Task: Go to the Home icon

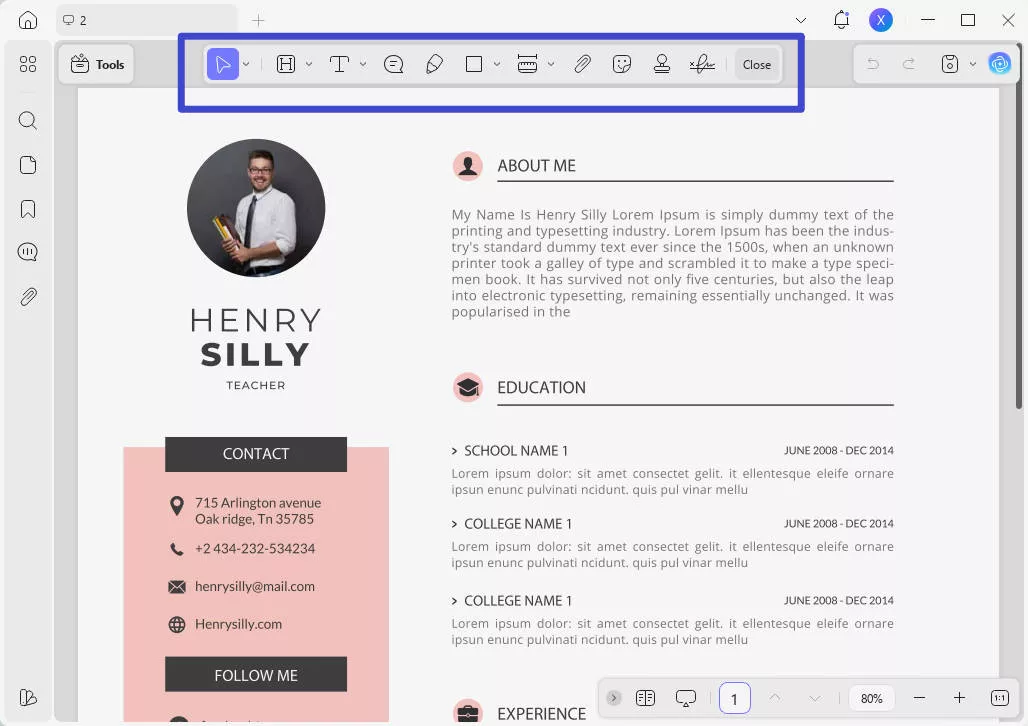Action: (28, 20)
